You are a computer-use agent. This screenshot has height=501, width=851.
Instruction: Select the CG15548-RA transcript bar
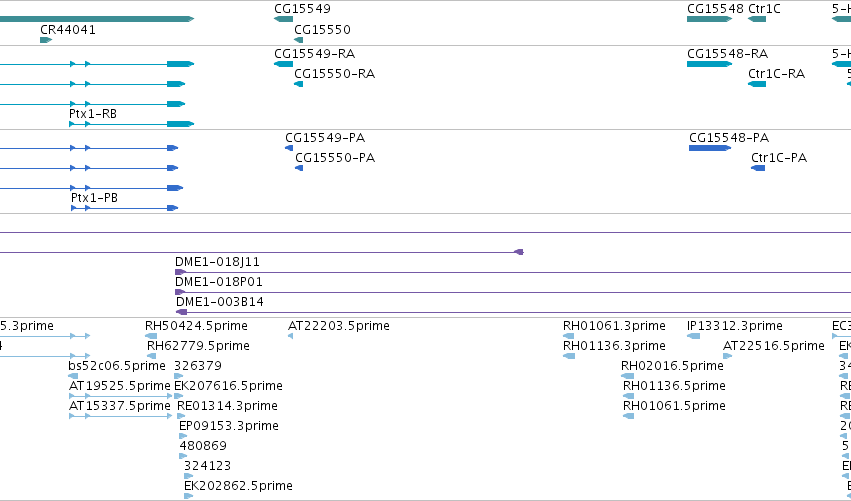(x=709, y=64)
